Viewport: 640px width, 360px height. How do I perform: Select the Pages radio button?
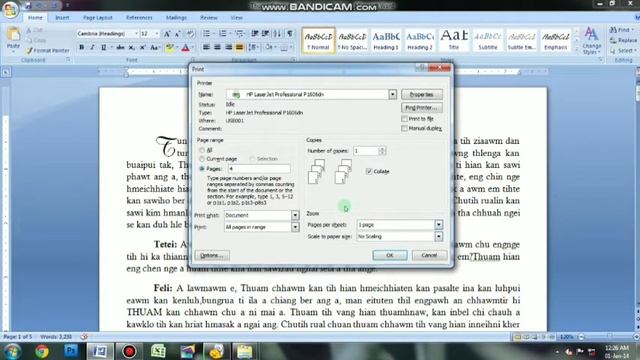click(x=202, y=169)
